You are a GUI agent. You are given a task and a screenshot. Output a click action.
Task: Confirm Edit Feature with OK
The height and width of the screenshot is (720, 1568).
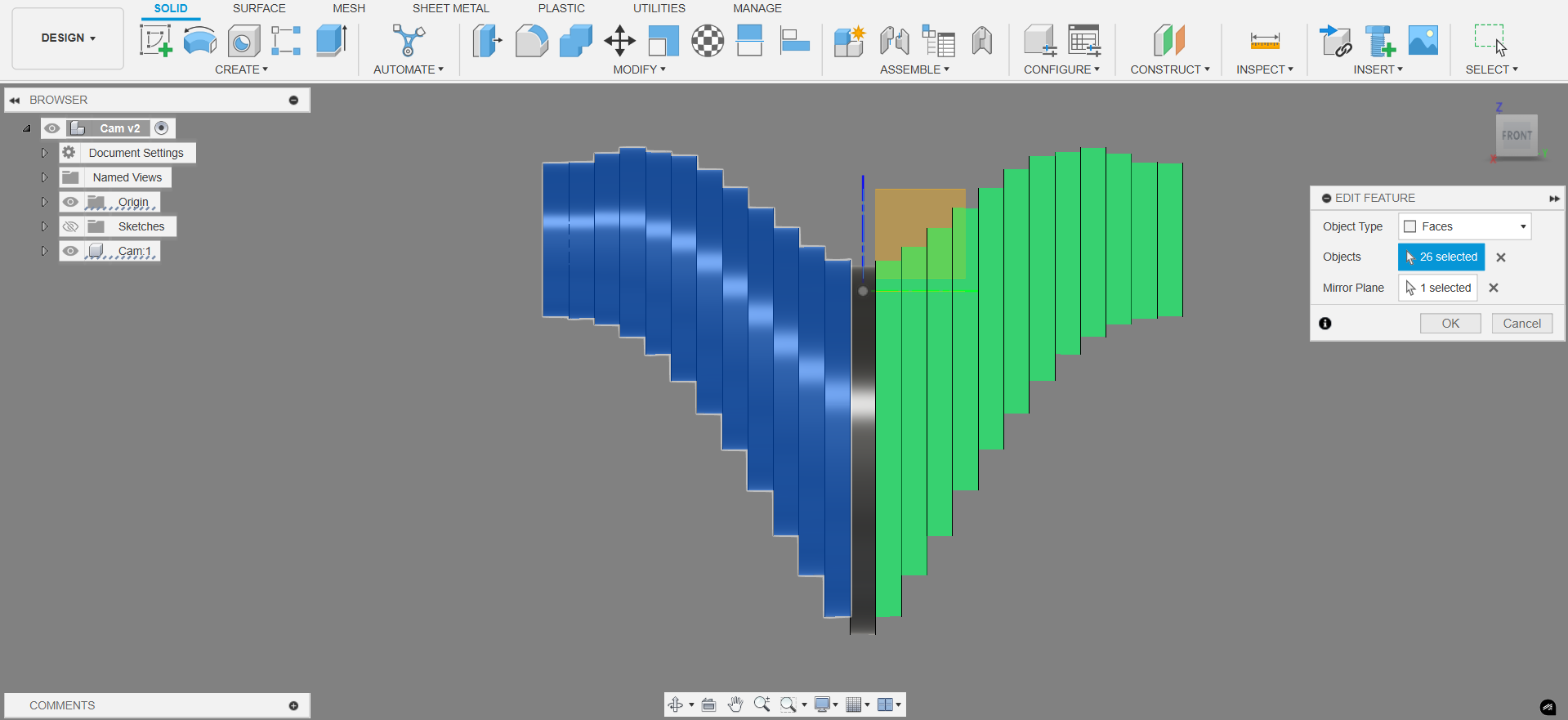click(1450, 324)
